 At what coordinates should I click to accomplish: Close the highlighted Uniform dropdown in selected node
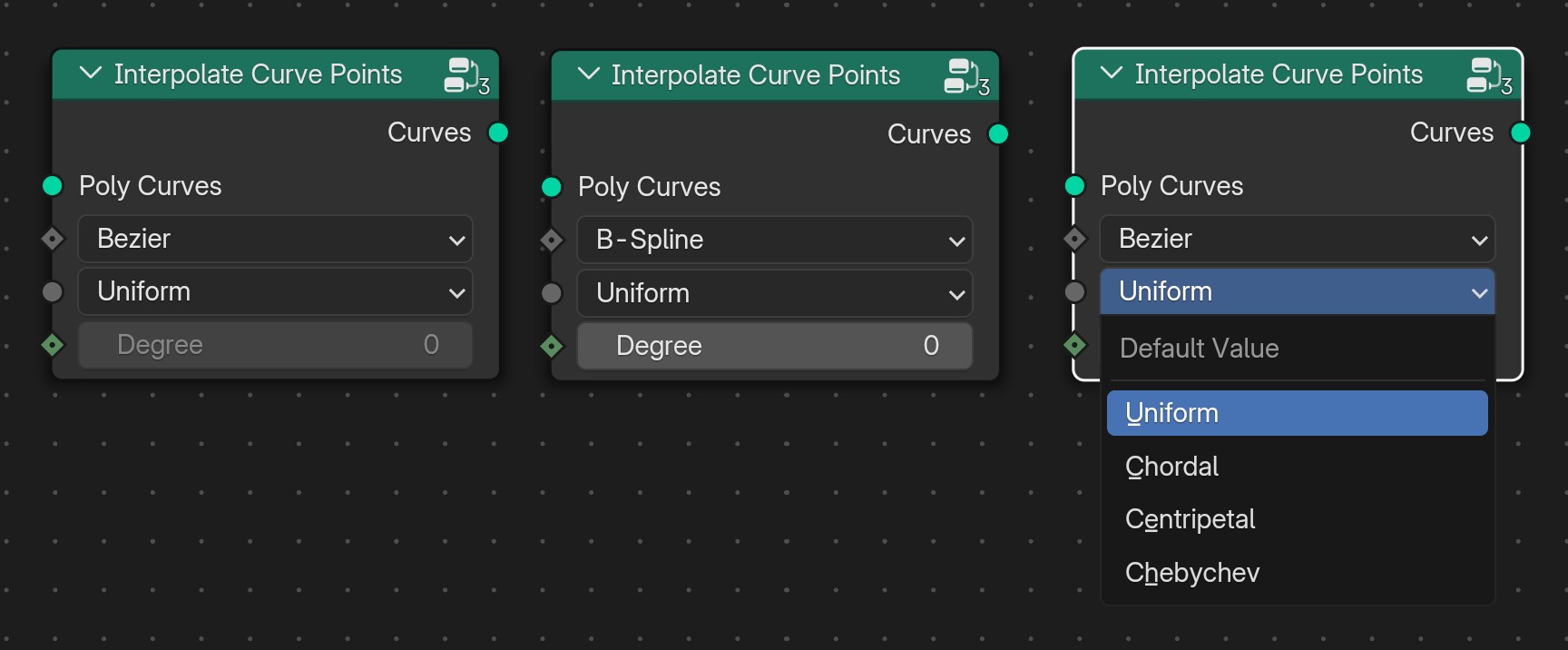pos(1297,291)
